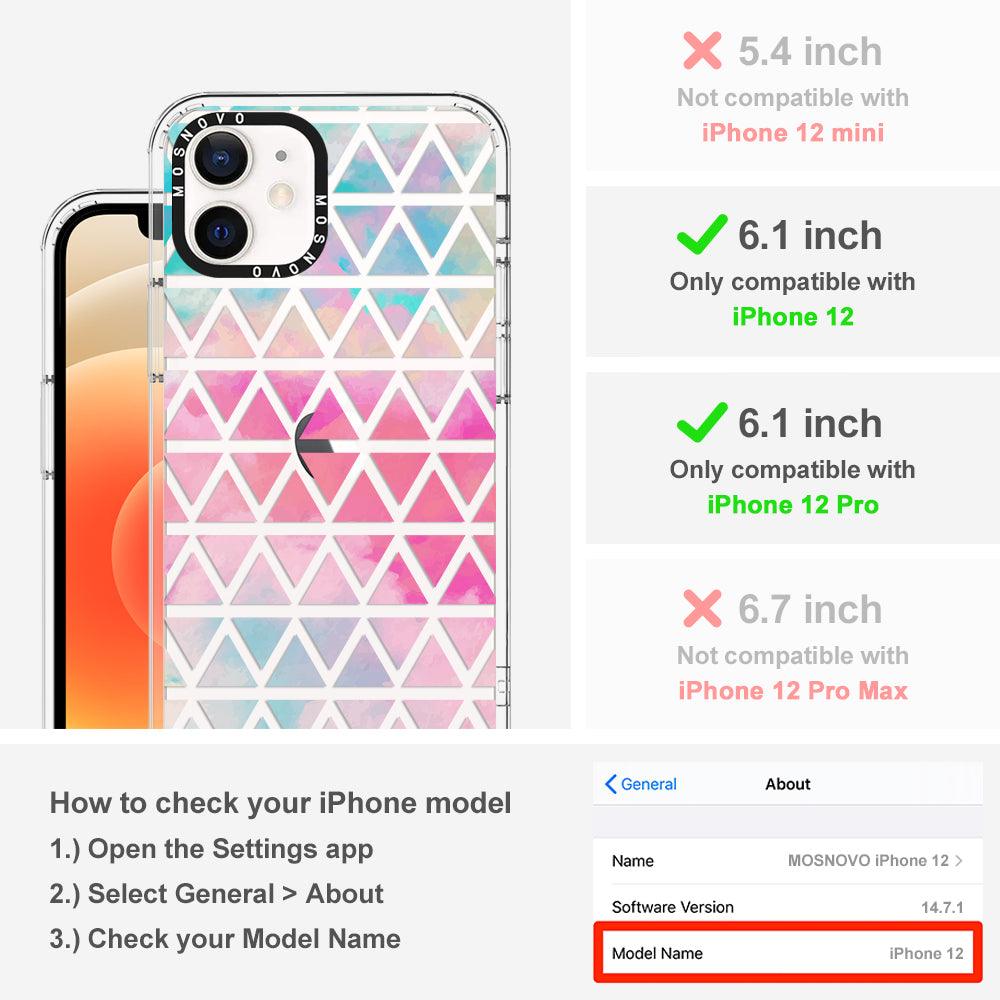Click the upper camera lens on the phone

coord(221,158)
